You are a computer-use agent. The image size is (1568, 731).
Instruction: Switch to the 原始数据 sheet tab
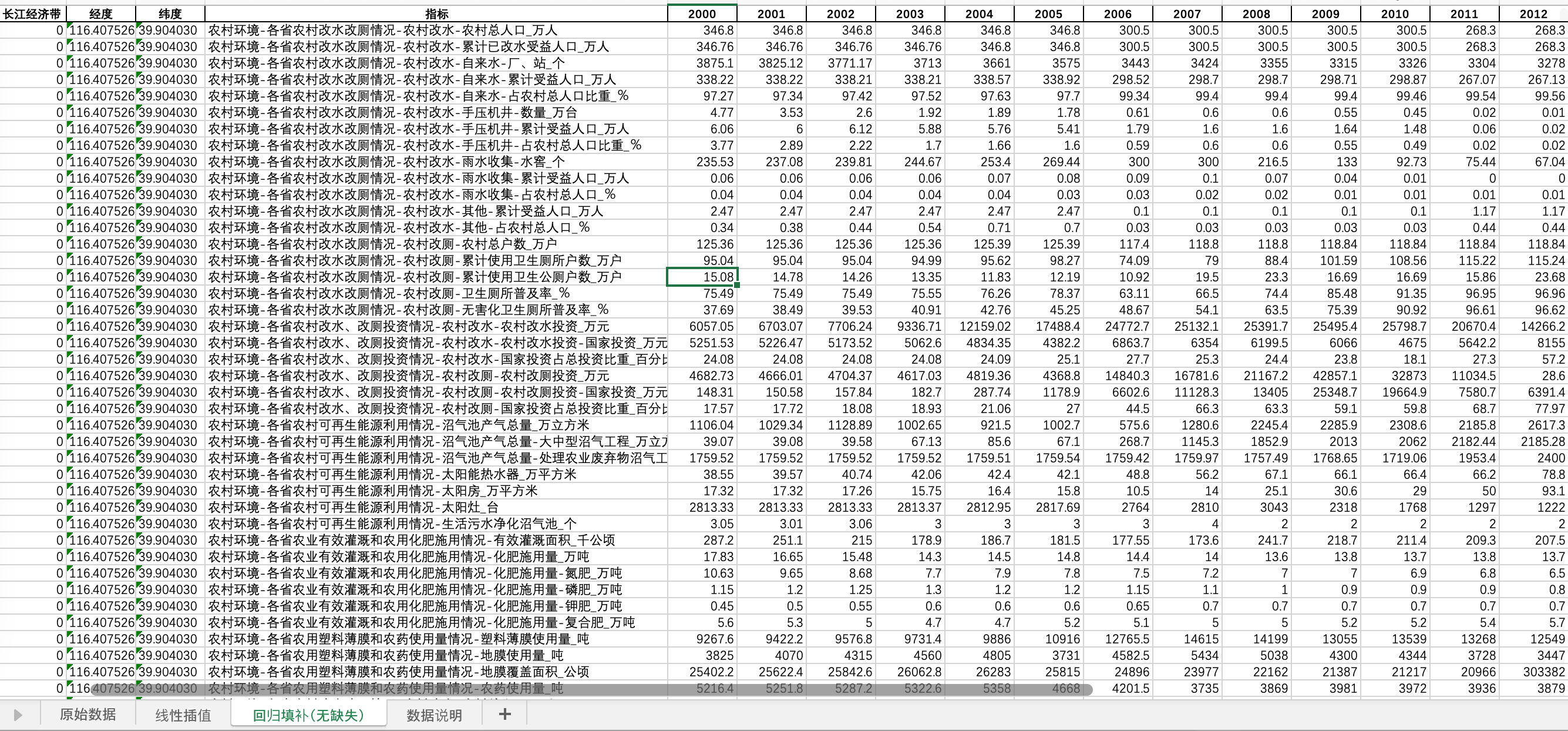coord(88,715)
